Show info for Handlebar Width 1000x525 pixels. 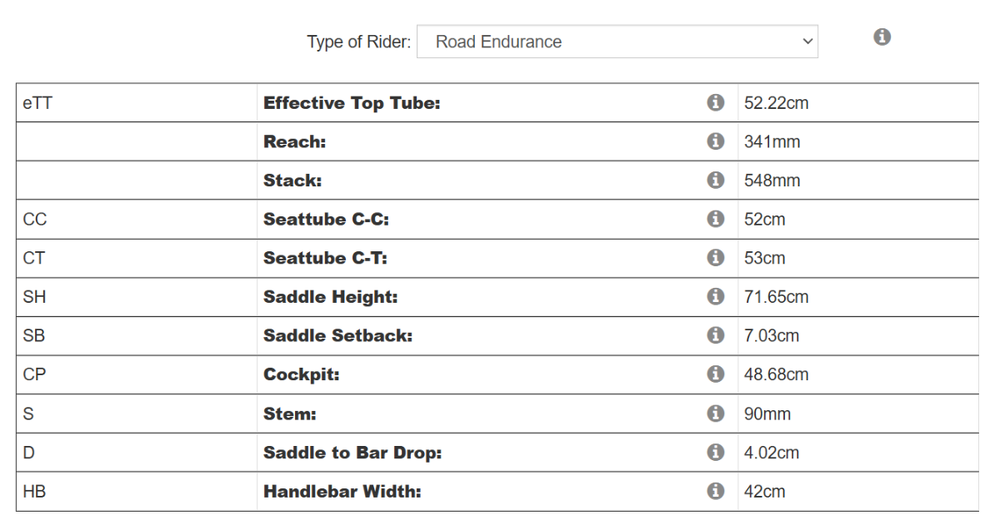point(716,491)
